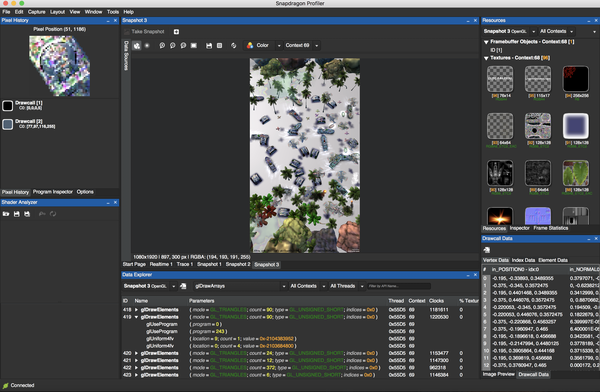Select Drawcall [1] black swatch entry
The width and height of the screenshot is (600, 392).
click(8, 105)
